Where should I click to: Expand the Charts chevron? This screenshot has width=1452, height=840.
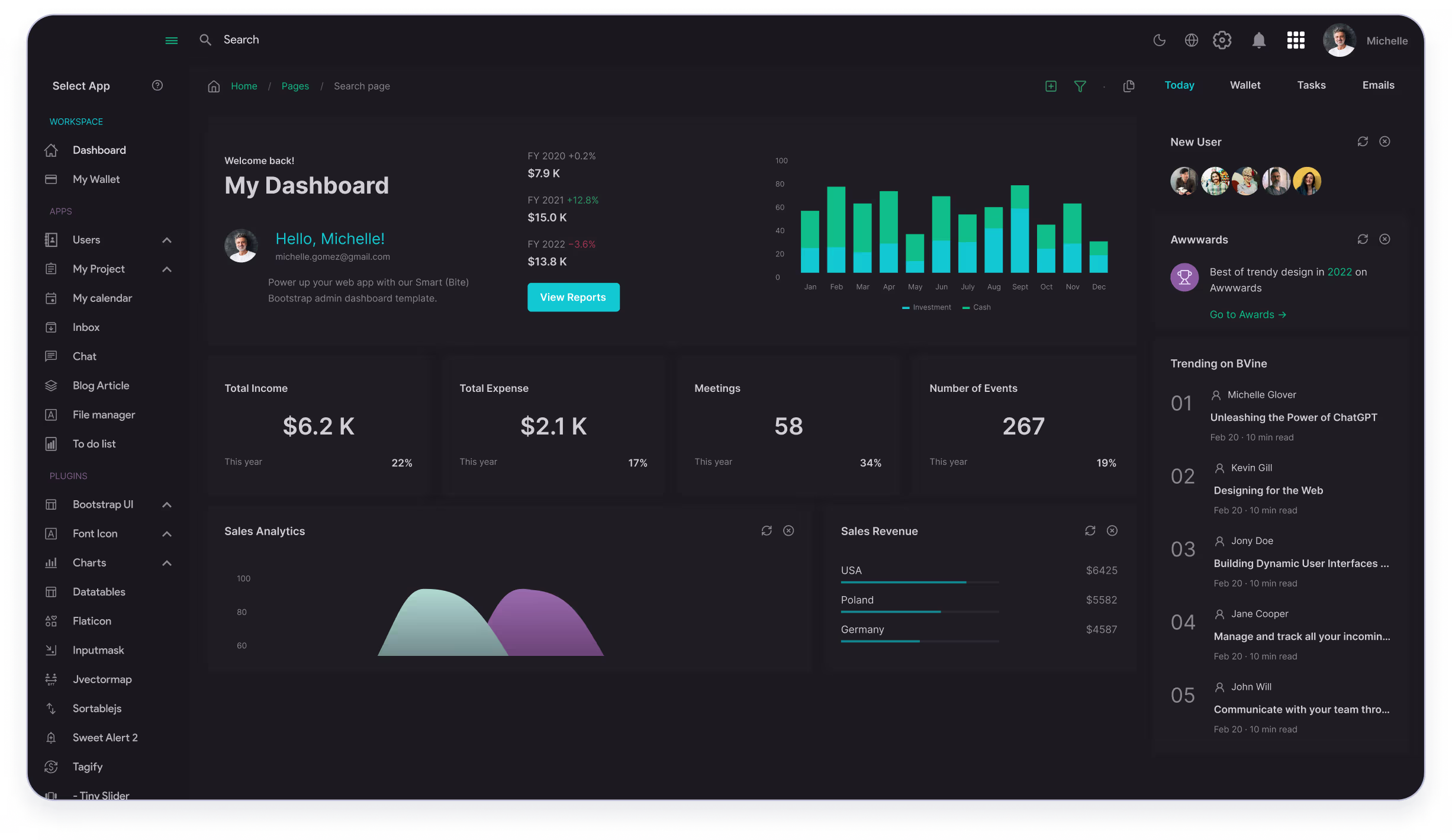167,563
